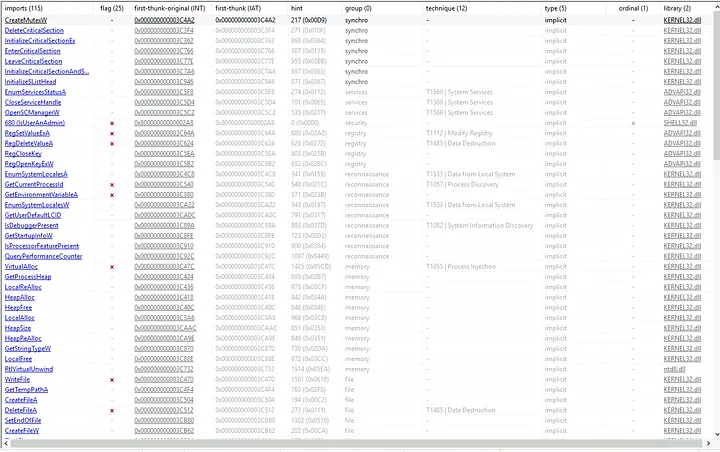Click INT address link in HeapSize row
The width and height of the screenshot is (720, 452).
point(165,328)
